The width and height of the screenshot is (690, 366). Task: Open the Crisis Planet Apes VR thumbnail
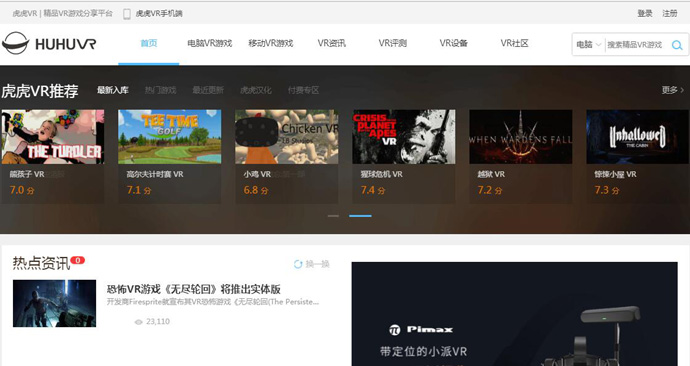pos(404,137)
